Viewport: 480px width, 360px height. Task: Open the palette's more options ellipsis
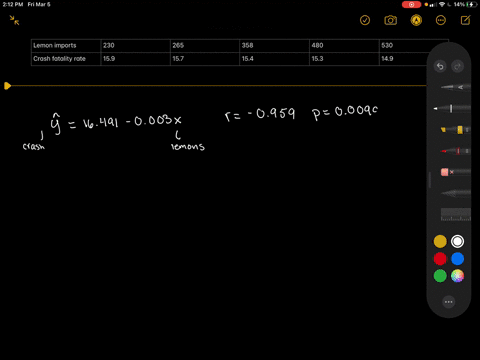449,302
